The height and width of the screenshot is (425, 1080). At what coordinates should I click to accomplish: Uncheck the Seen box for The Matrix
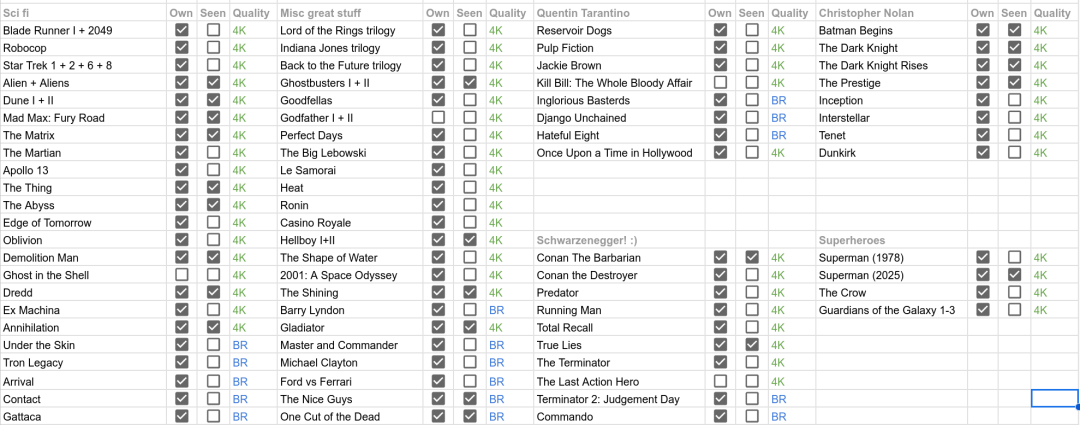point(214,135)
